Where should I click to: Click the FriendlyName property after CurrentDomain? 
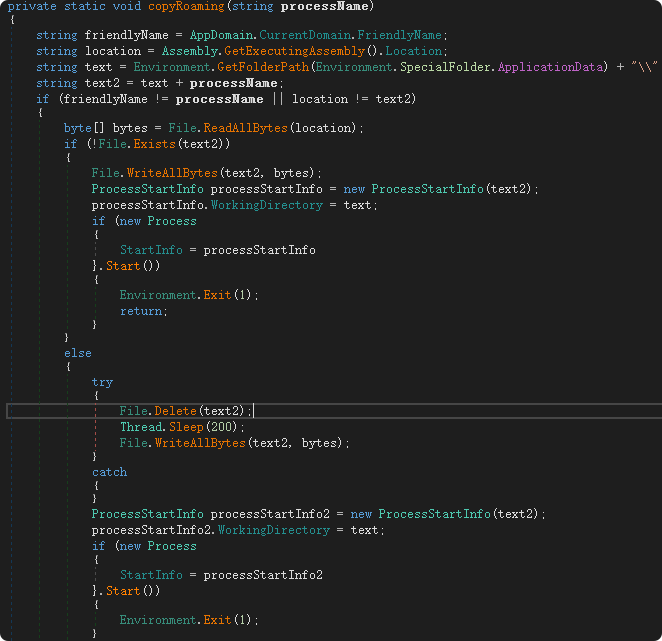(x=396, y=35)
